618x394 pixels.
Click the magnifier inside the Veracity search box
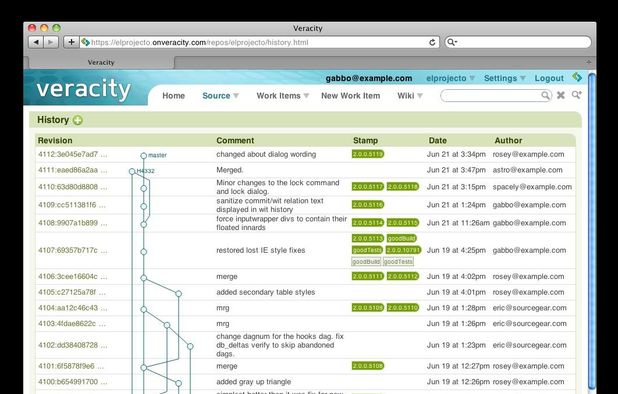[545, 95]
